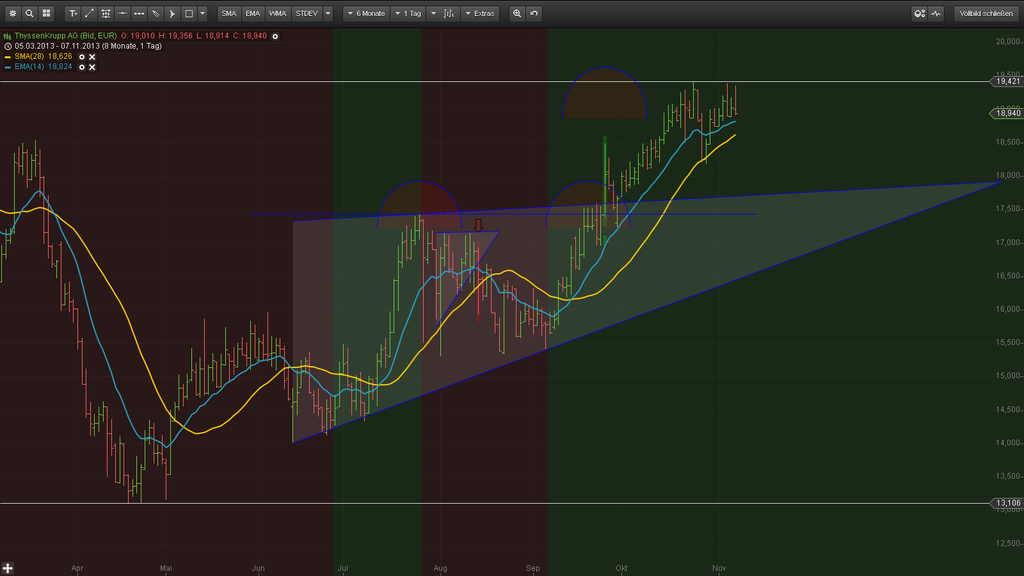Open the Extras menu
Viewport: 1024px width, 576px height.
[480, 13]
